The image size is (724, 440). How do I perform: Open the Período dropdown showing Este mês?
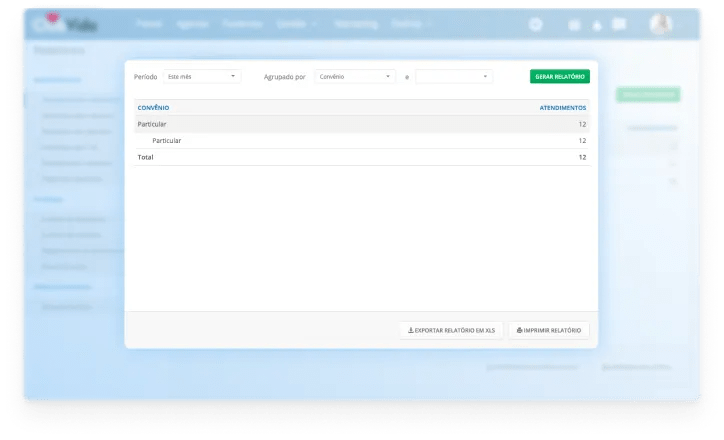[x=203, y=76]
